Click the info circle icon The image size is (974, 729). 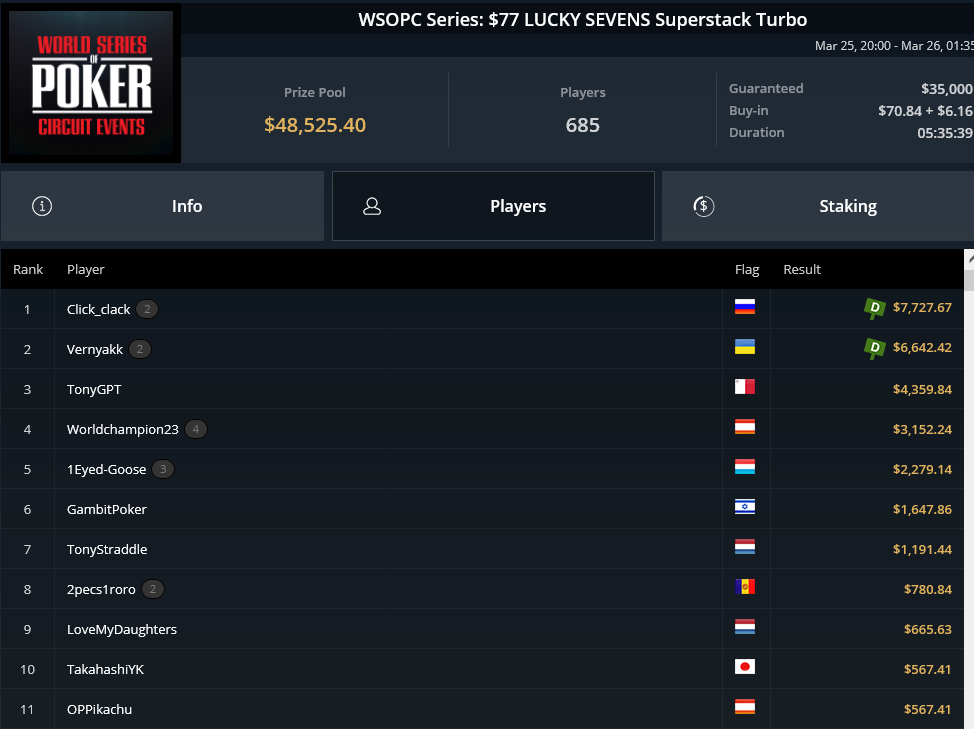pyautogui.click(x=42, y=206)
